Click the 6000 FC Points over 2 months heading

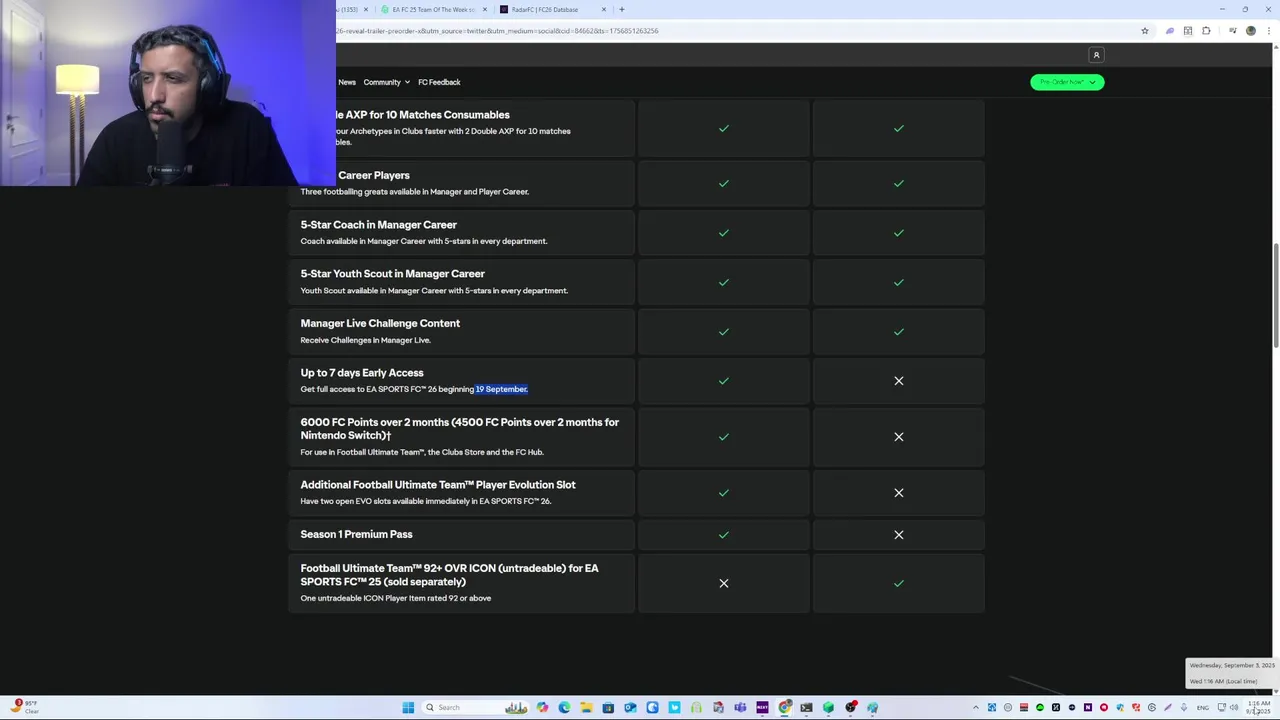(x=460, y=428)
